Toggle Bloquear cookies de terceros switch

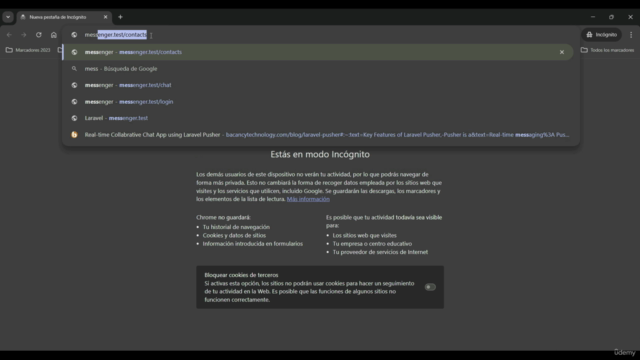pyautogui.click(x=430, y=287)
